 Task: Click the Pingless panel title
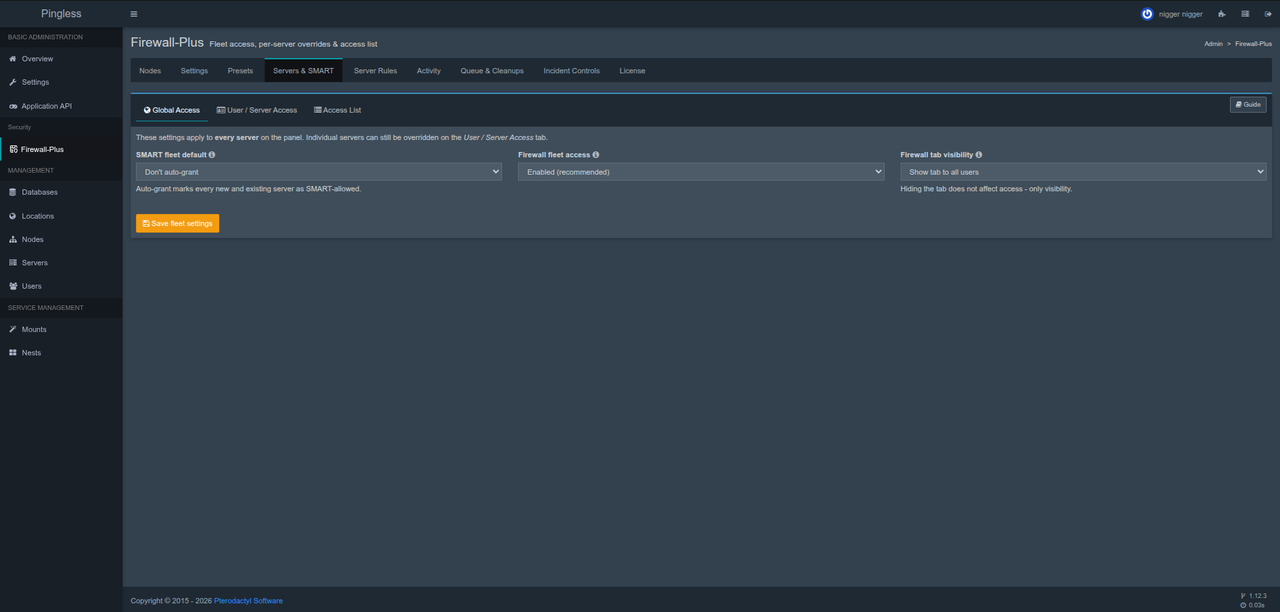(x=61, y=14)
